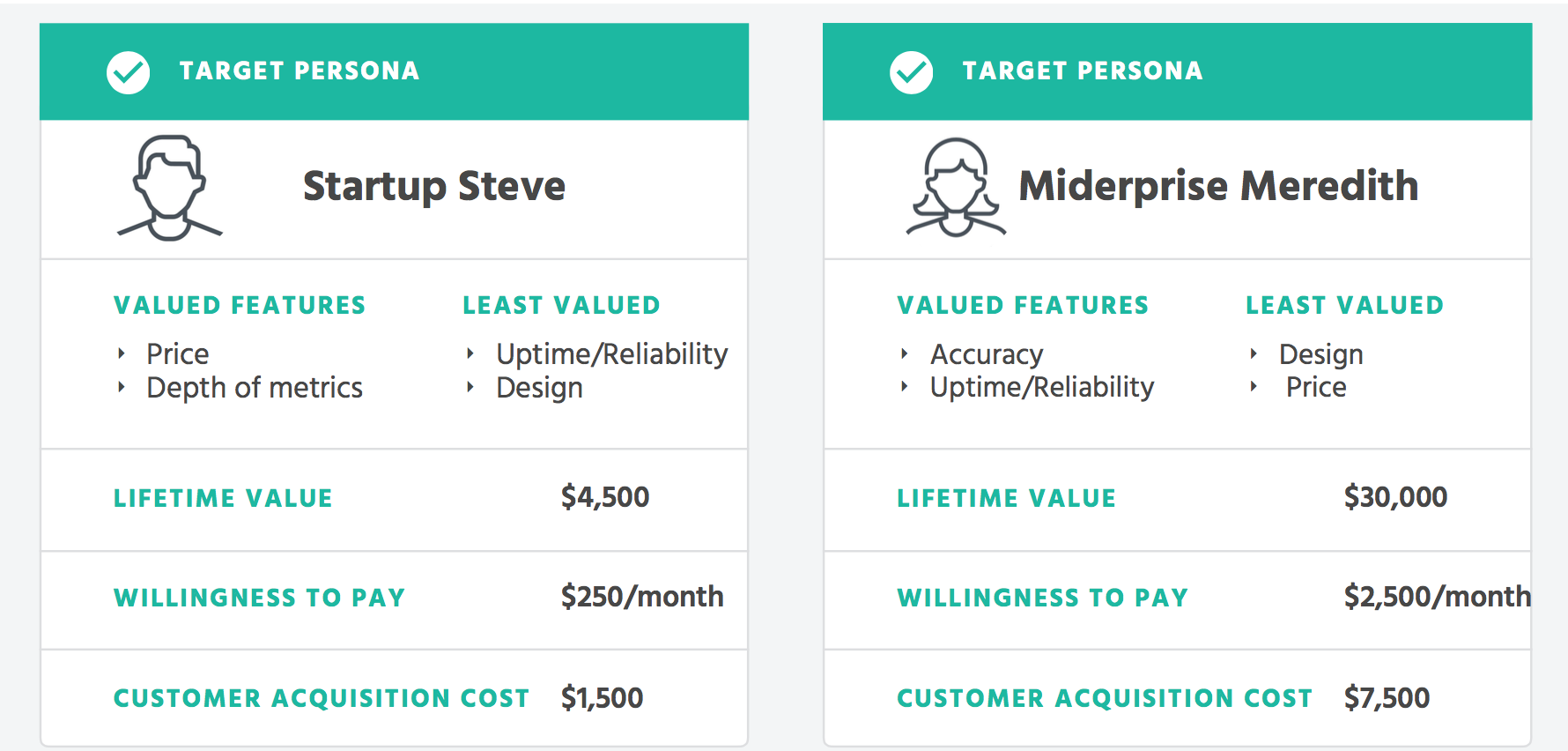
Task: Select the $250/month willingness to pay
Action: pos(642,597)
